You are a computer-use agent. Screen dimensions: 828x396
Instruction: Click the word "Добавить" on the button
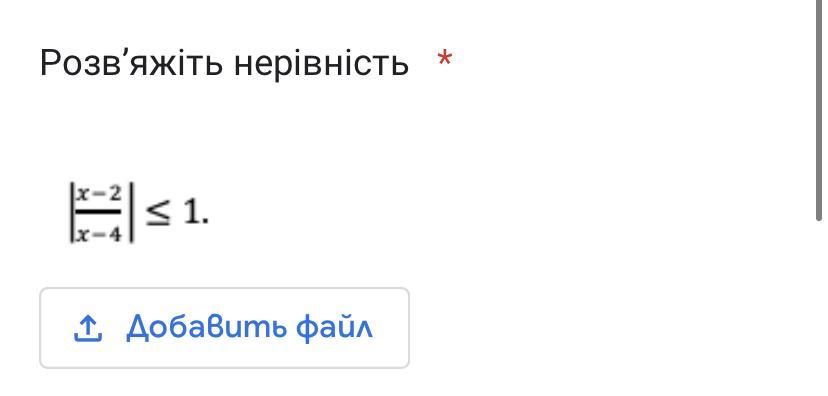pos(207,327)
